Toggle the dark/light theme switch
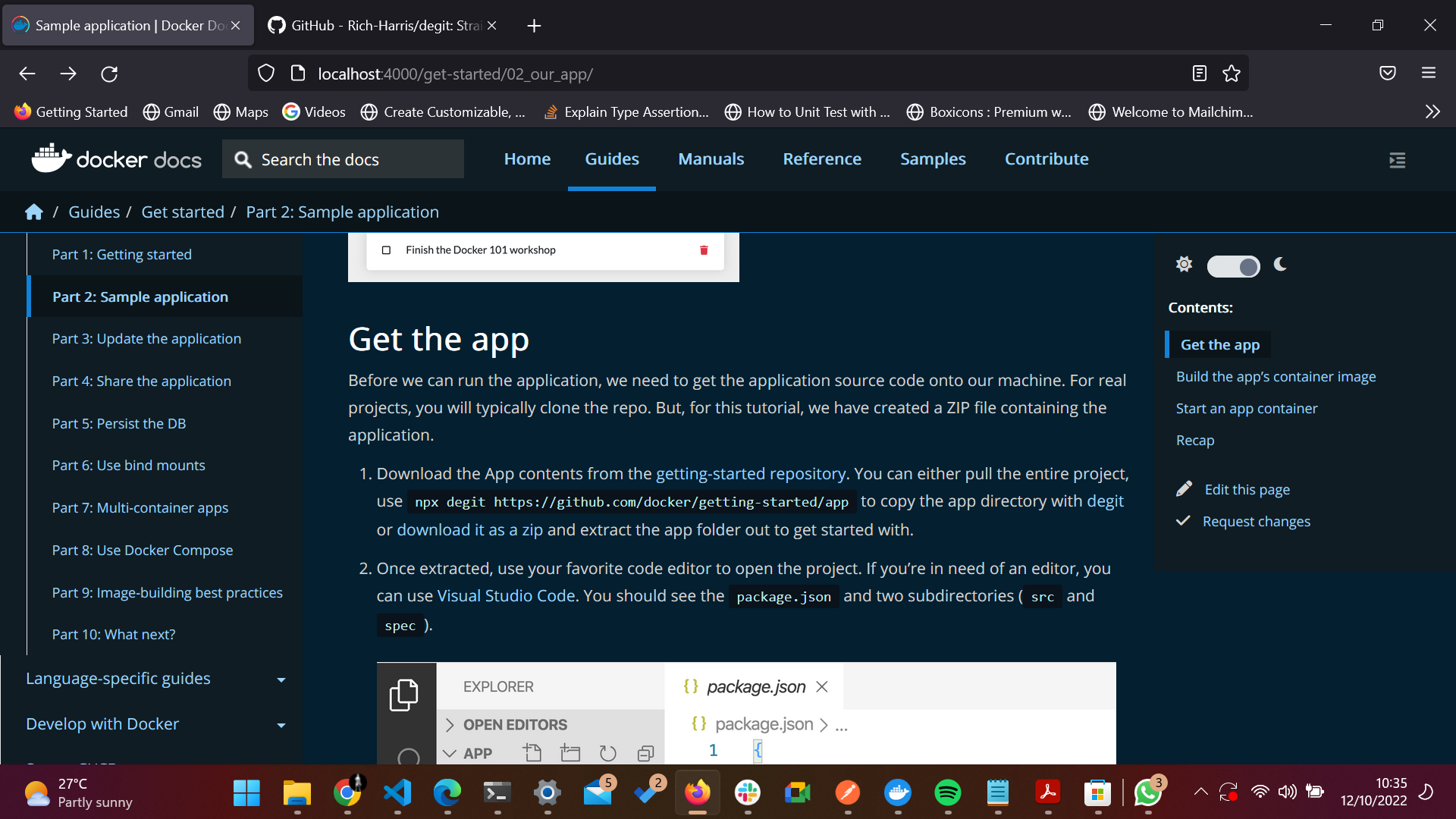This screenshot has width=1456, height=819. (1233, 266)
